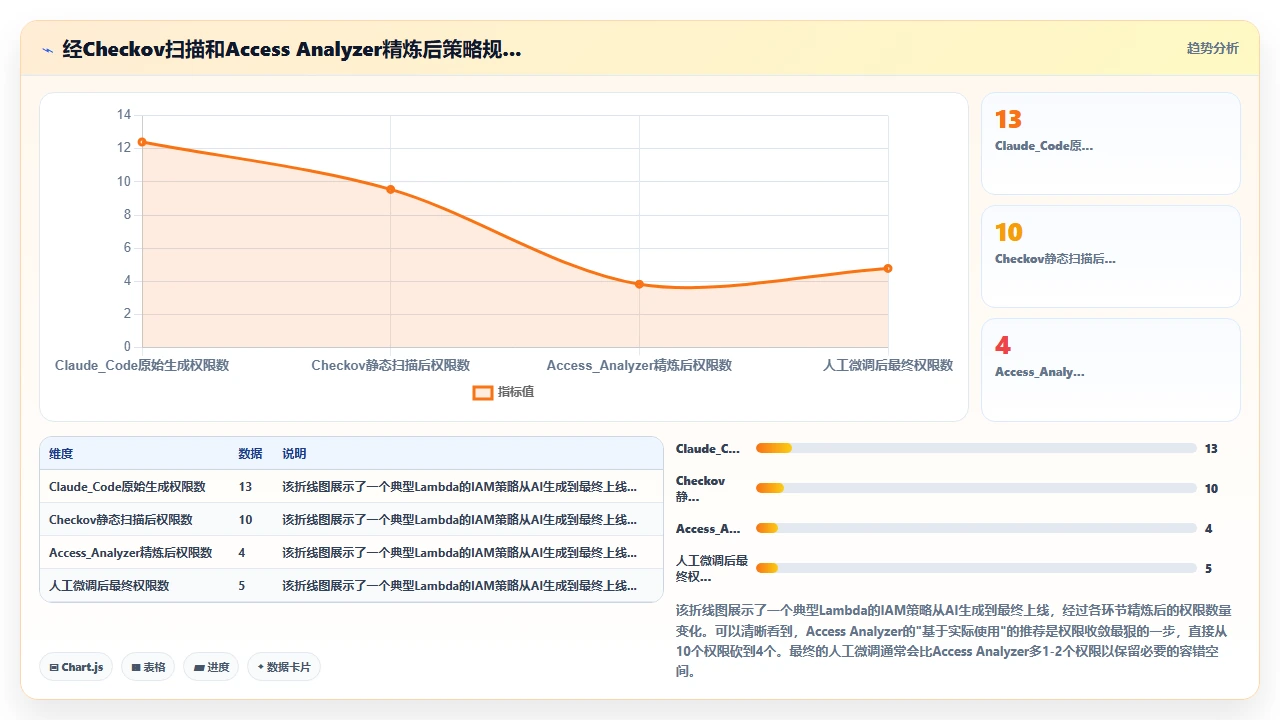The width and height of the screenshot is (1280, 720).
Task: Click the 表格 tag button
Action: coord(148,667)
